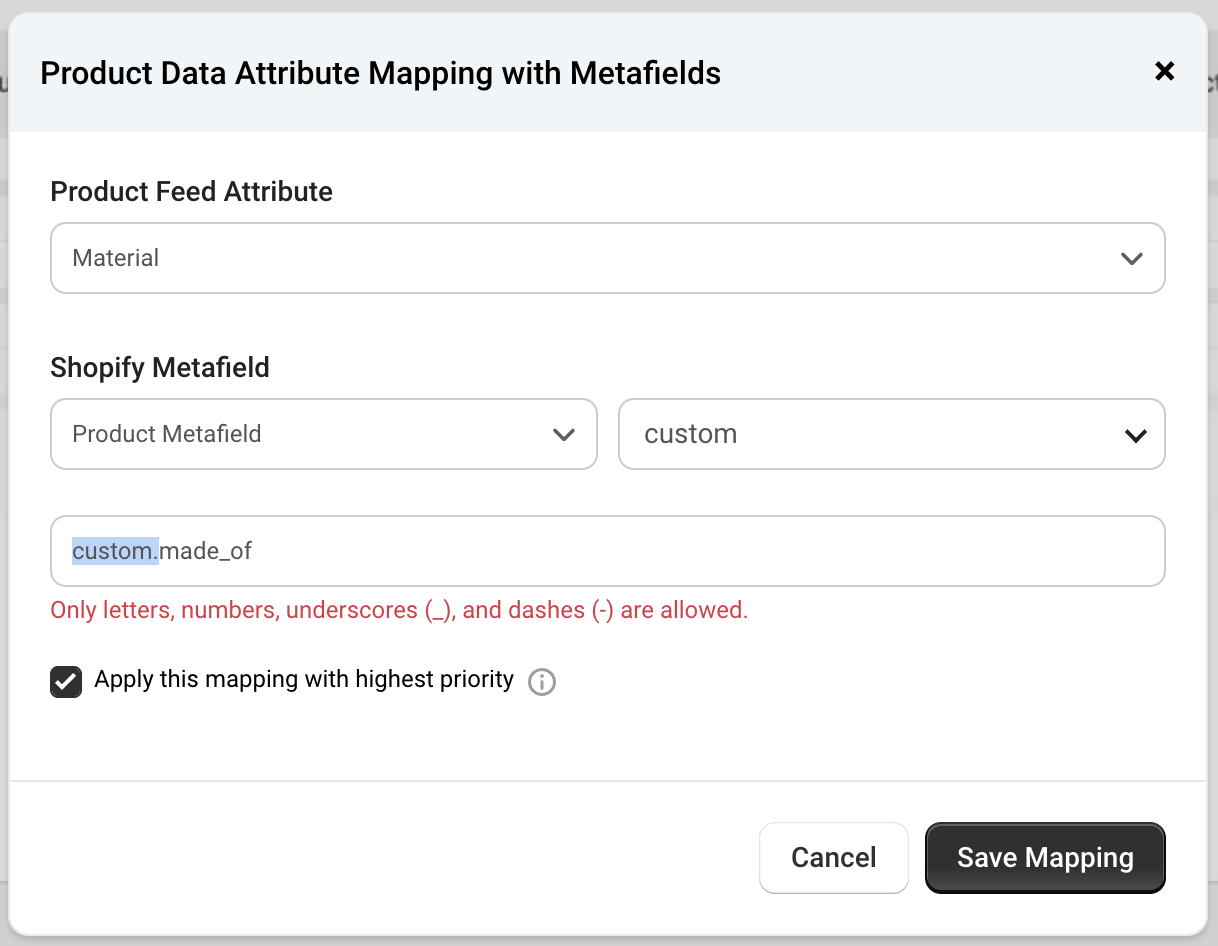Image resolution: width=1218 pixels, height=946 pixels.
Task: Click the info icon beside highest priority
Action: 541,682
